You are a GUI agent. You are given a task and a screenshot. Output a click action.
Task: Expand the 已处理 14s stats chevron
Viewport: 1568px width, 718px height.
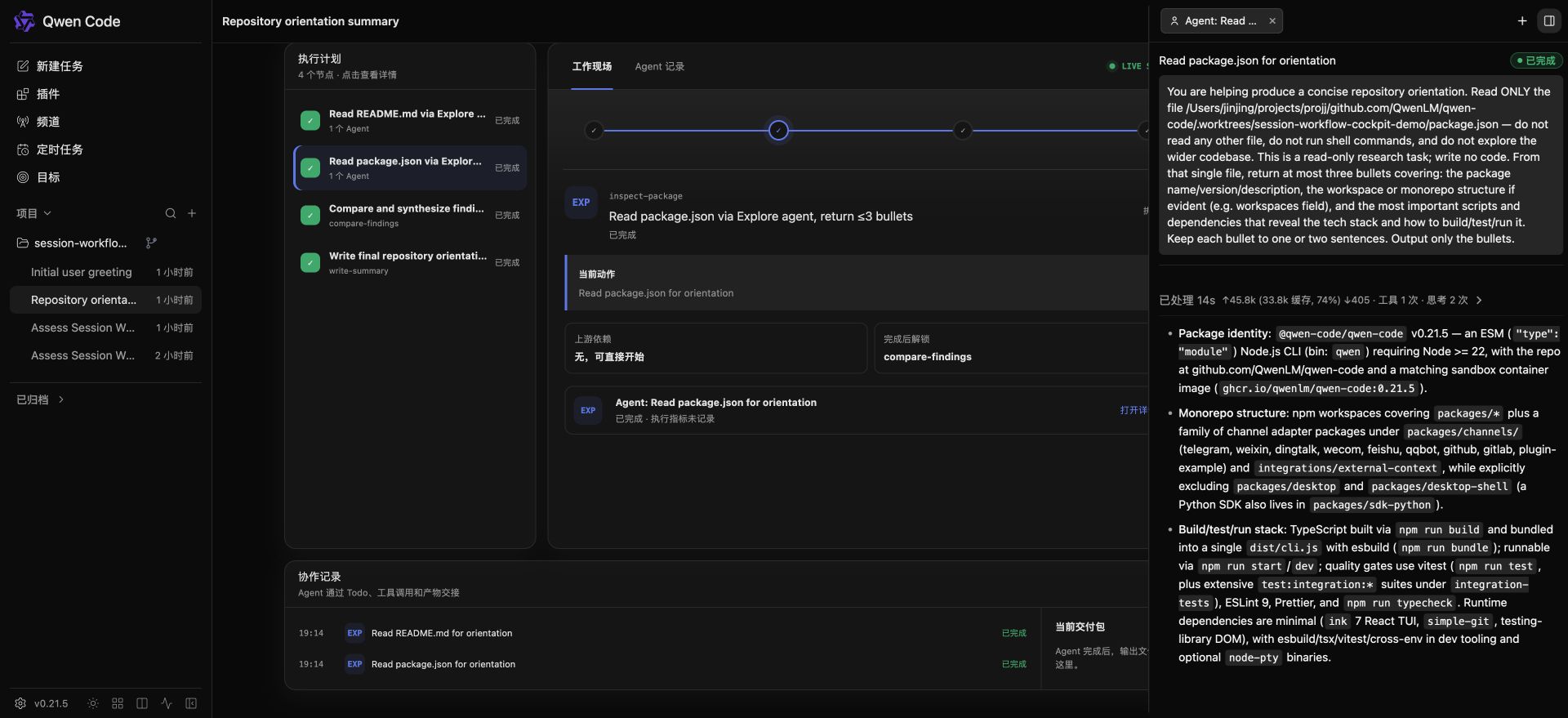(x=1479, y=301)
